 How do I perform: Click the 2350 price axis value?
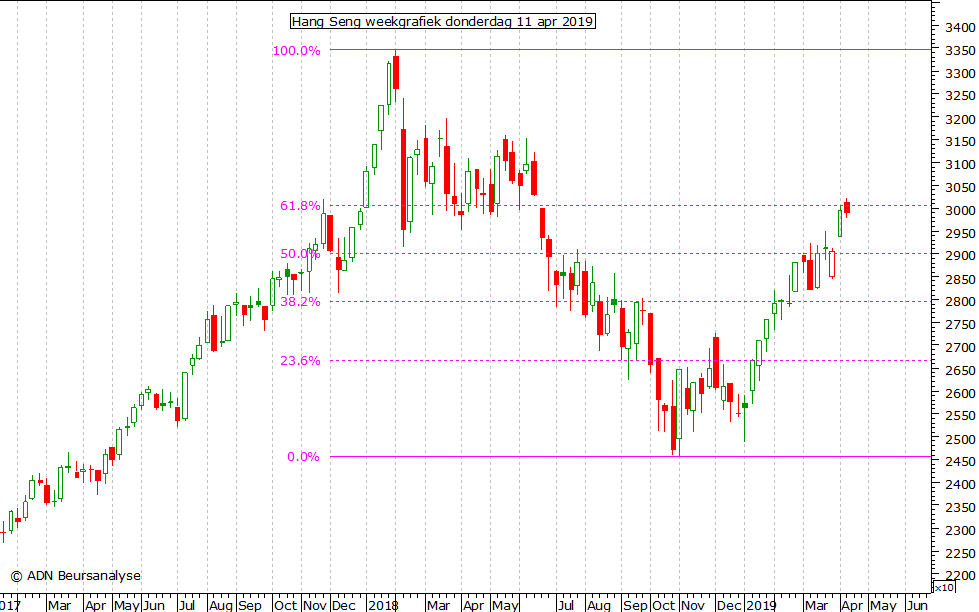point(960,507)
